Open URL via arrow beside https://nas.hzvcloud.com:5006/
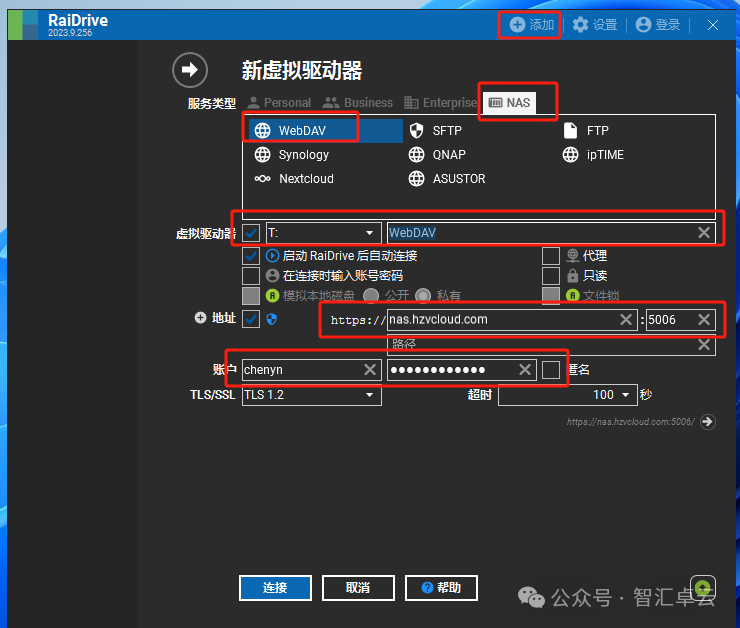This screenshot has width=740, height=628. (x=707, y=422)
